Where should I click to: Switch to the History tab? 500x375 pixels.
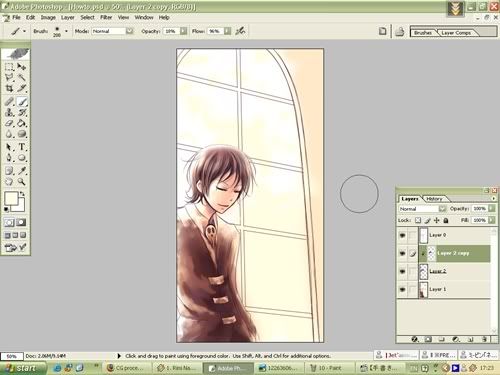[435, 199]
